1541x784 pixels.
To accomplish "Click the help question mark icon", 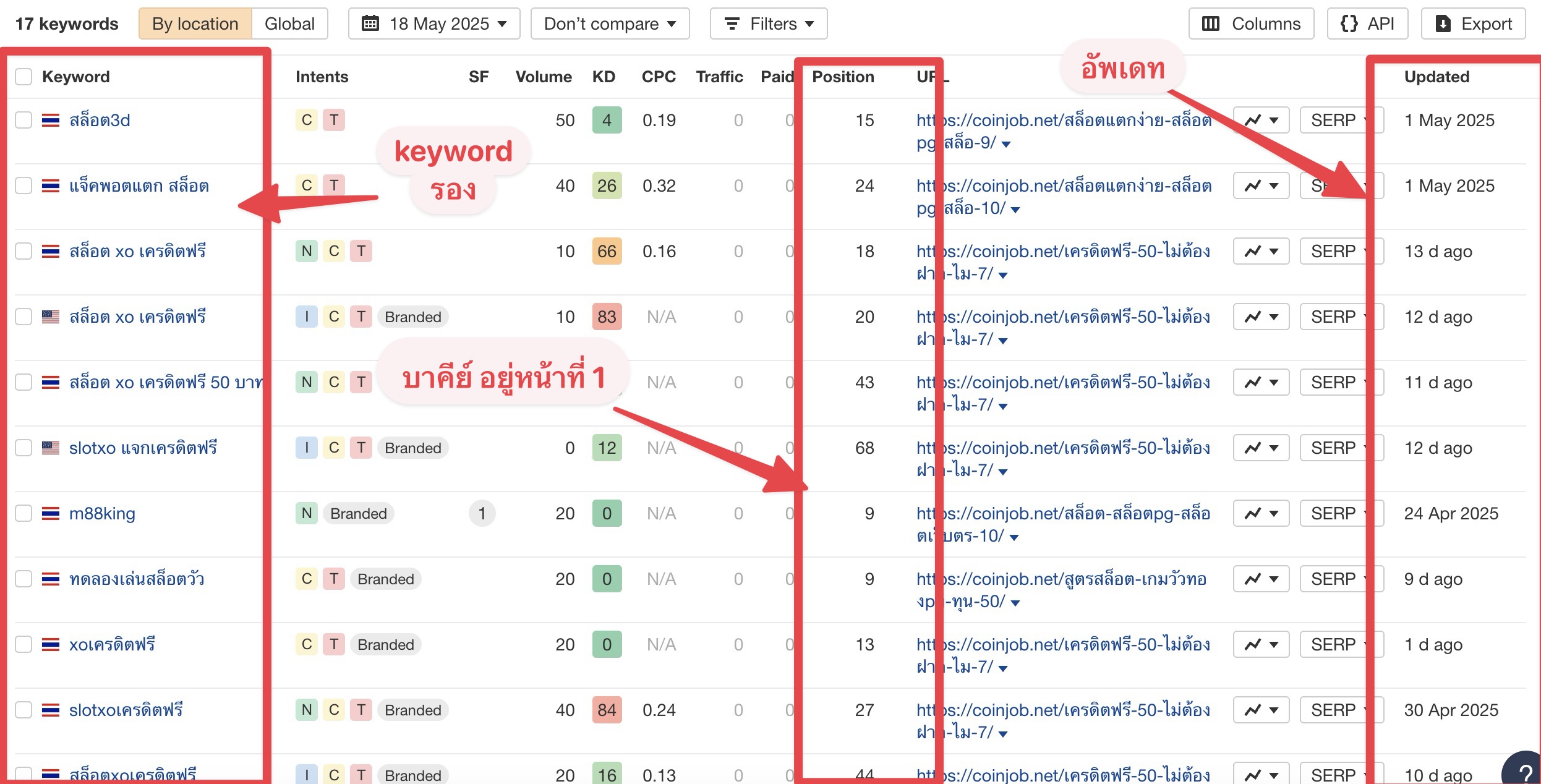I will [x=1524, y=772].
